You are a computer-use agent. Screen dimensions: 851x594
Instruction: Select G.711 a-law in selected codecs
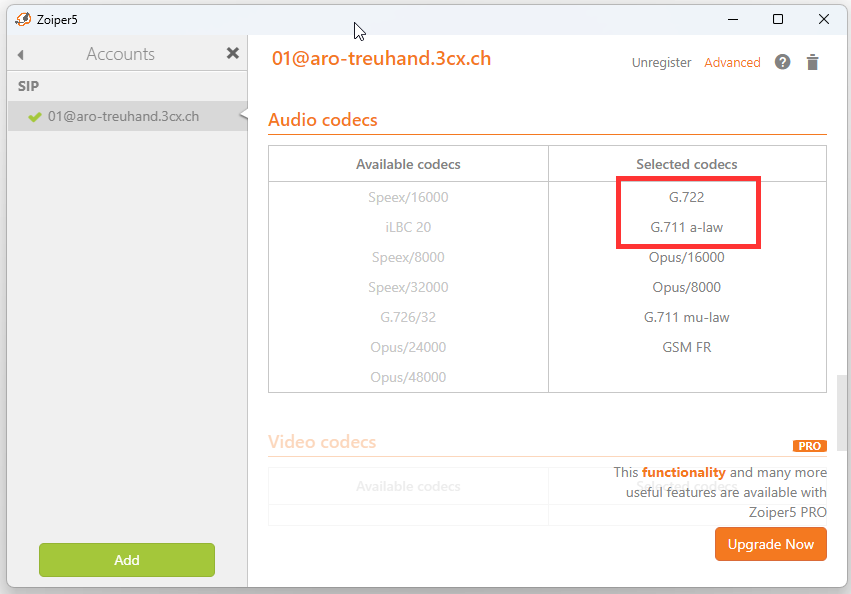click(x=687, y=227)
